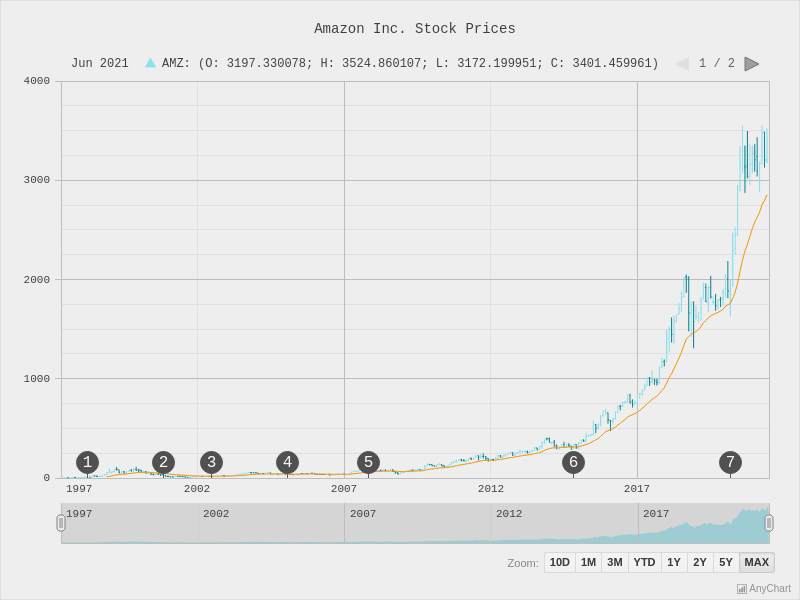Click the 2000 y-axis label
800x600 pixels.
tap(37, 280)
